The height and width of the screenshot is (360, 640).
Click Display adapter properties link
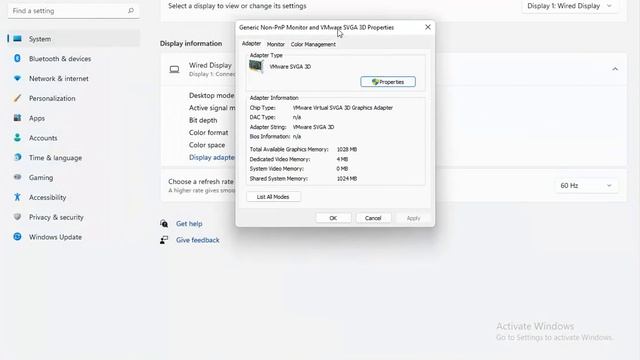(212, 157)
